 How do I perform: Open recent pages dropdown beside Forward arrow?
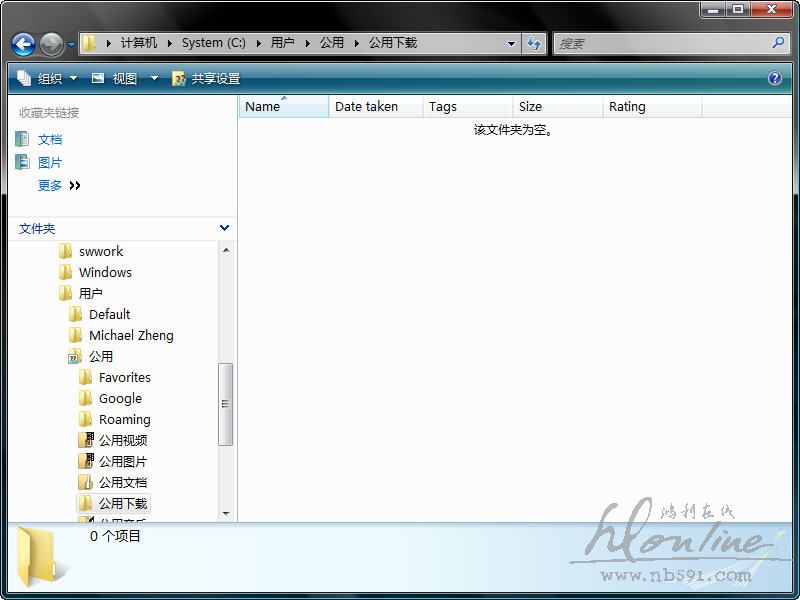[71, 44]
